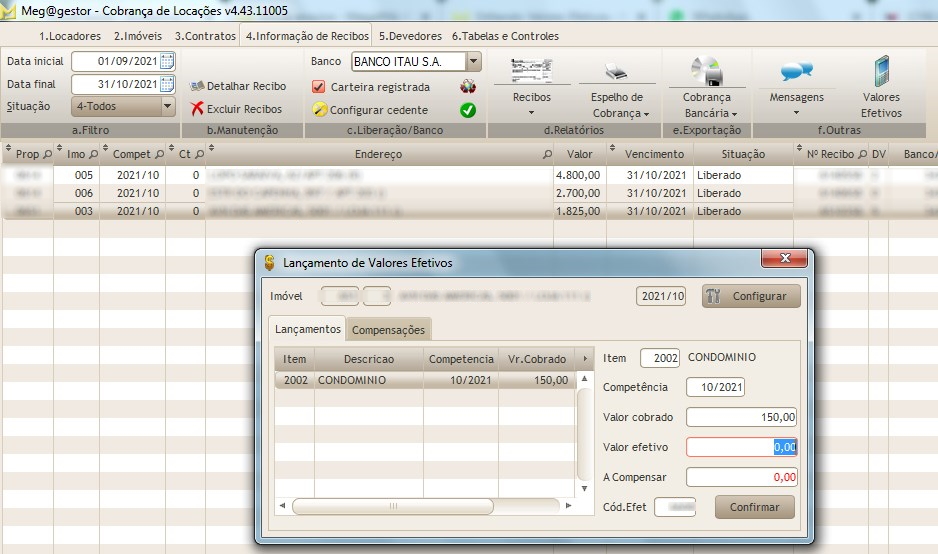Click the Configurar button in dialog
This screenshot has height=554, width=938.
751,296
